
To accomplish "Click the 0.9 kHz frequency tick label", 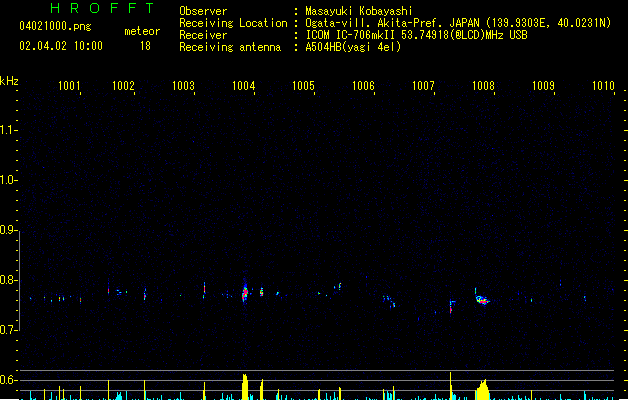I will 7,230.
